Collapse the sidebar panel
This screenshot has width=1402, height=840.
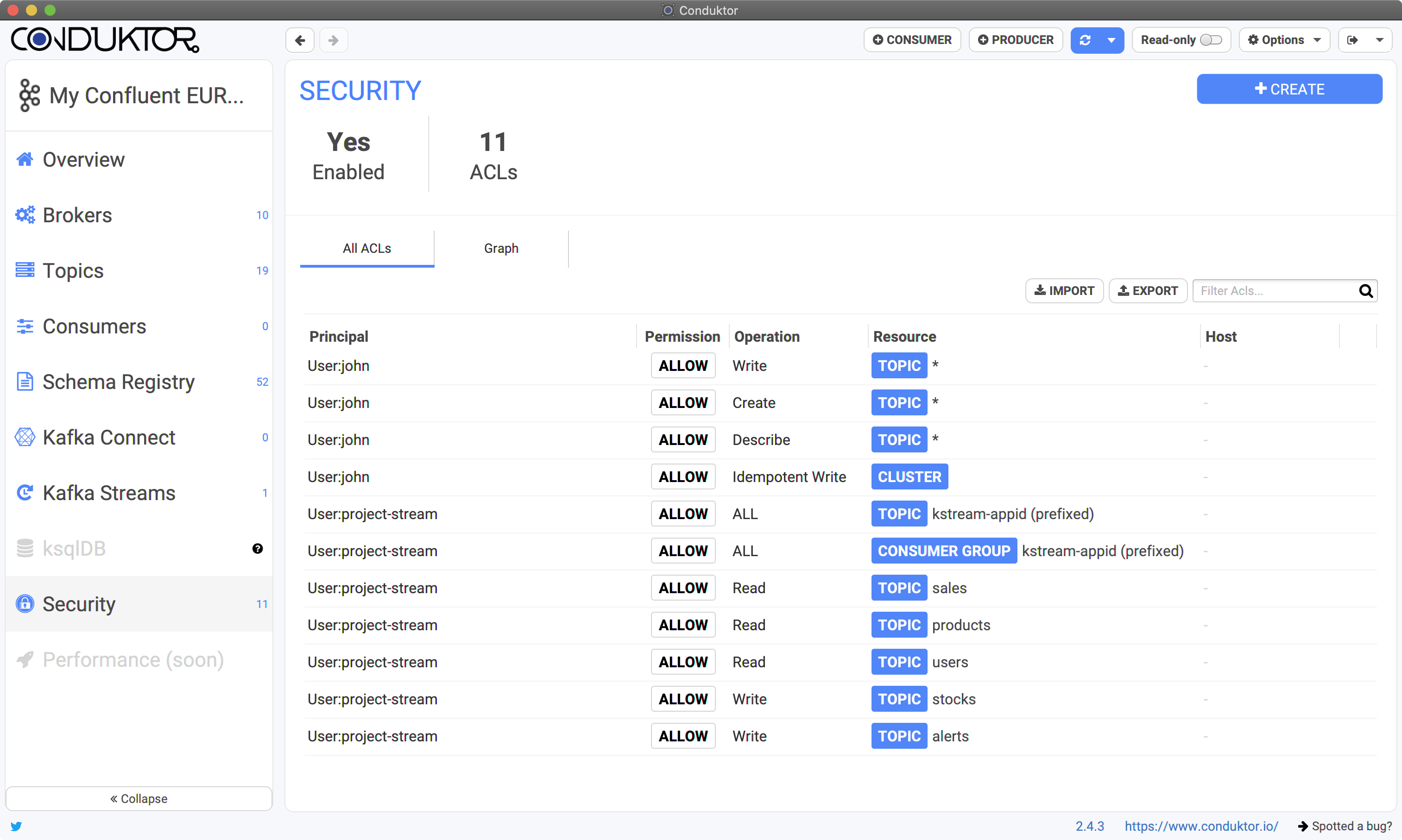pos(139,798)
